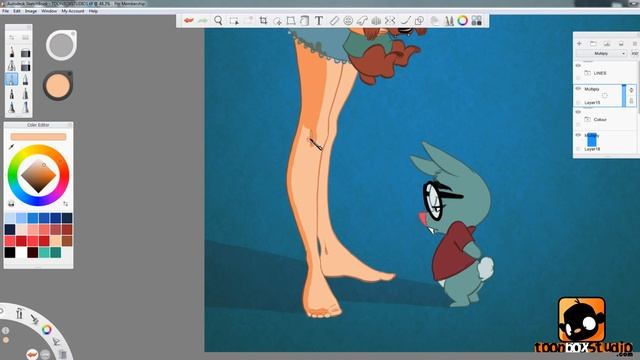Click inside the saturation diamond
640x360 pixels.
[x=38, y=176]
